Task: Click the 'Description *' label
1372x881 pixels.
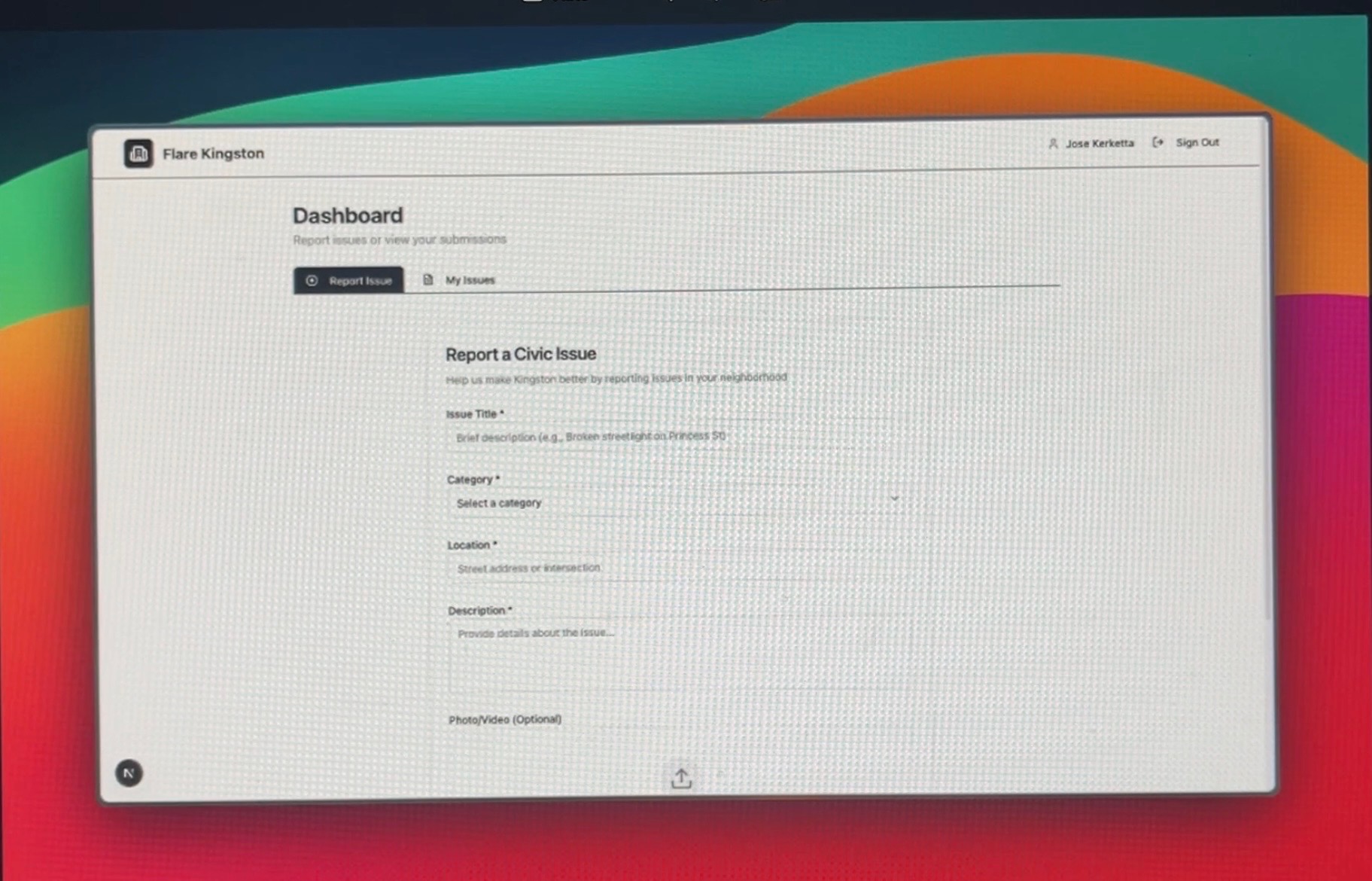Action: pyautogui.click(x=480, y=611)
